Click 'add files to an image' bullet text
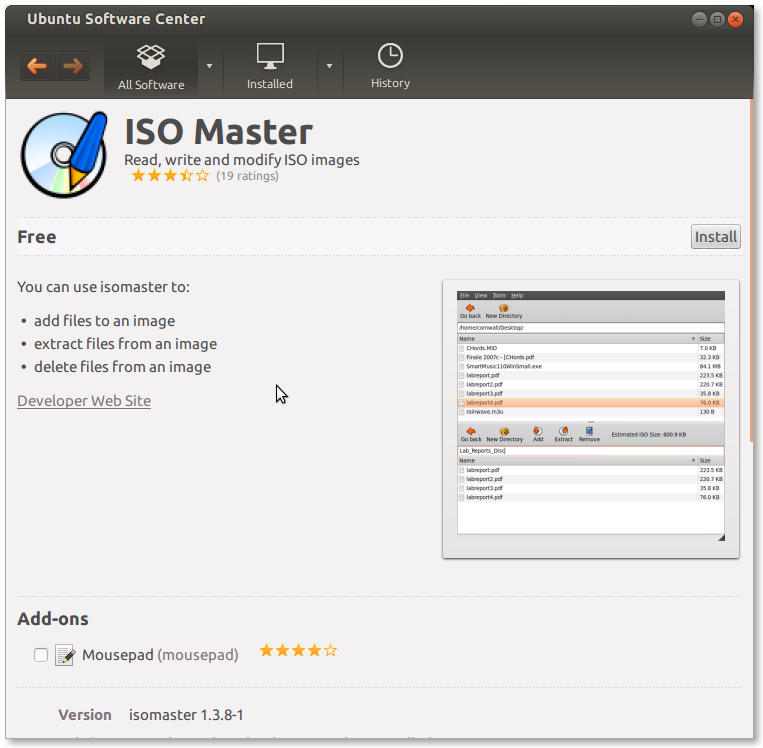 (105, 321)
